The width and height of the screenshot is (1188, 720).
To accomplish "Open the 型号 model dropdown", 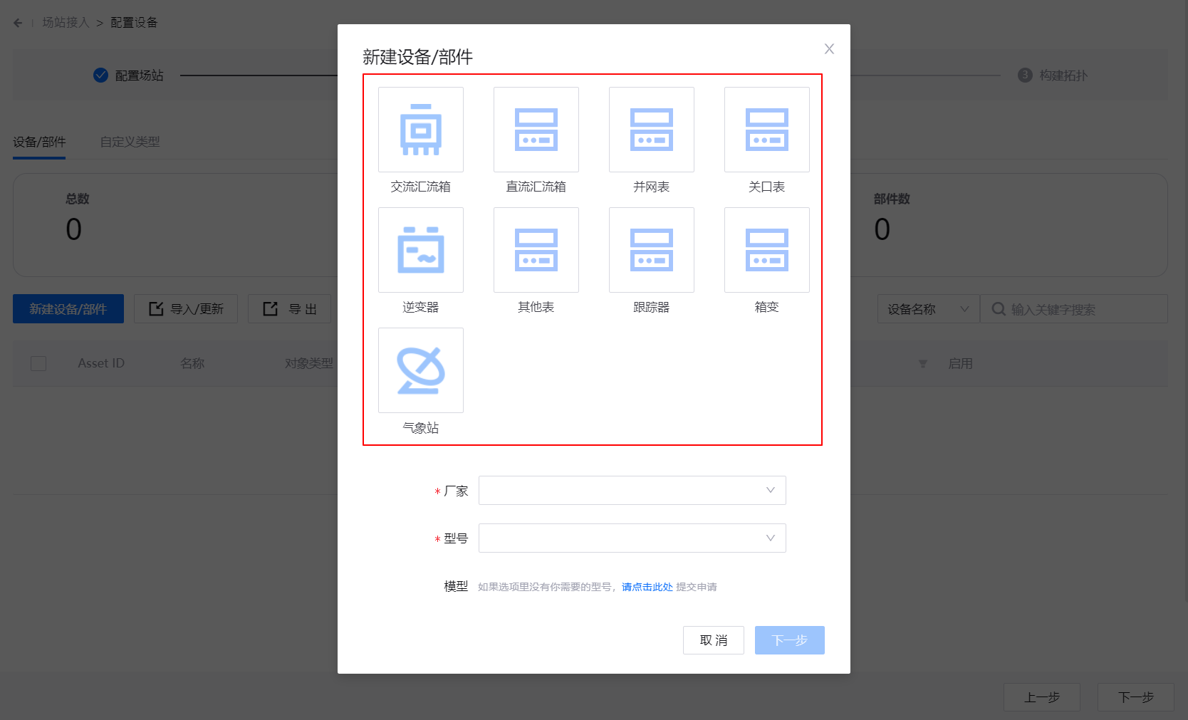I will [x=632, y=538].
